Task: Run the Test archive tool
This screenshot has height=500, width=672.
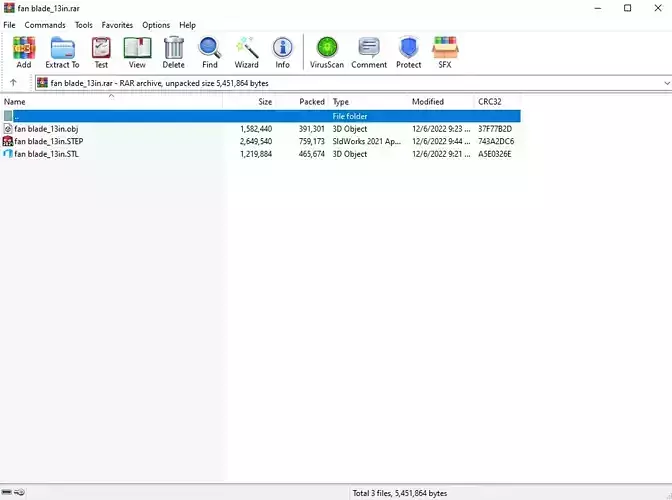Action: click(x=101, y=52)
